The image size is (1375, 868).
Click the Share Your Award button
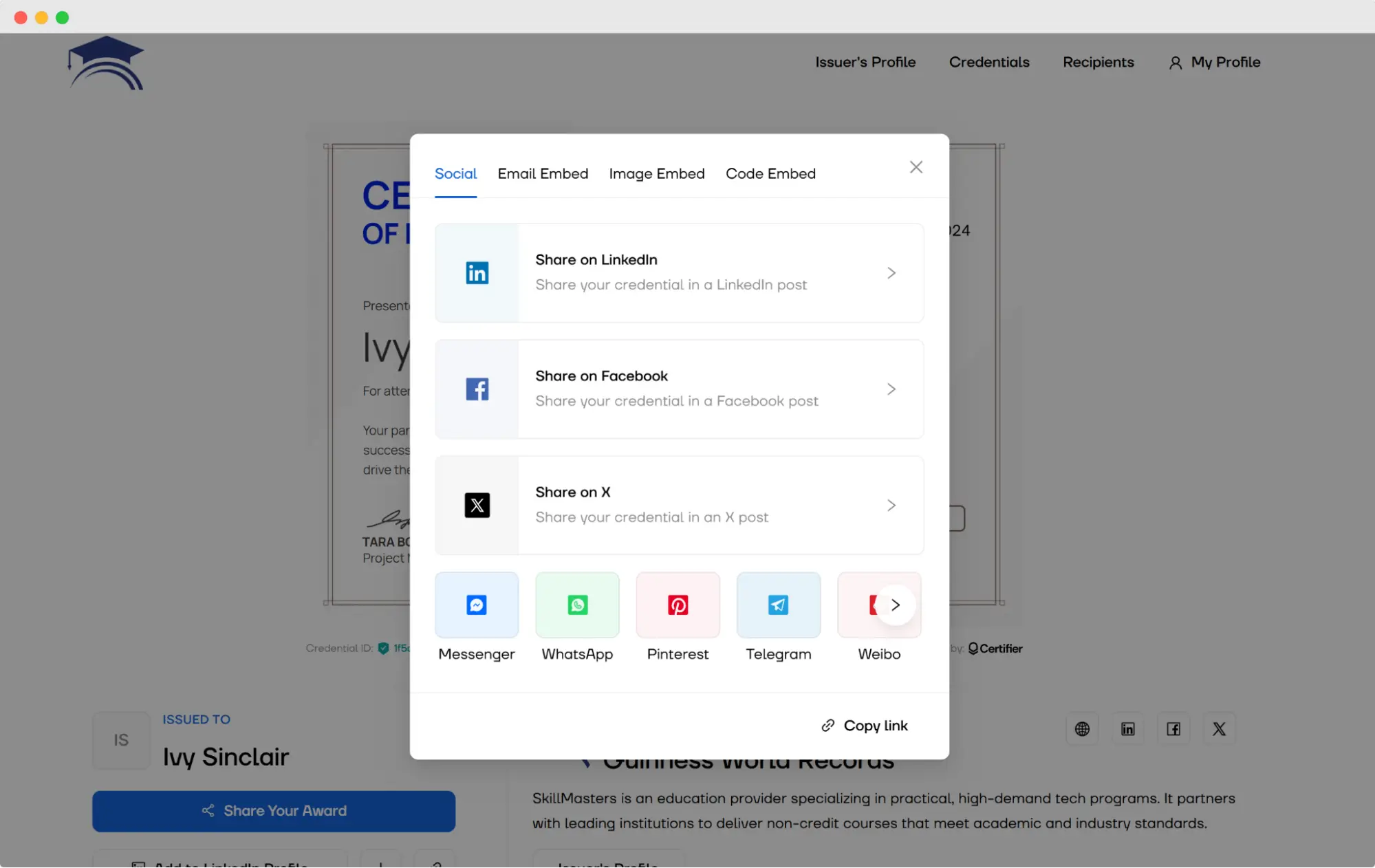(273, 811)
